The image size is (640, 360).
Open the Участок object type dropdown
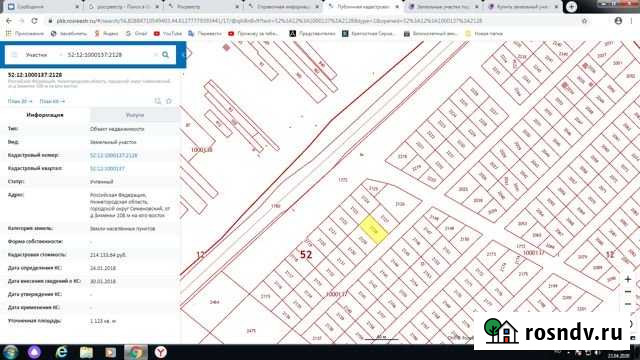click(x=43, y=55)
